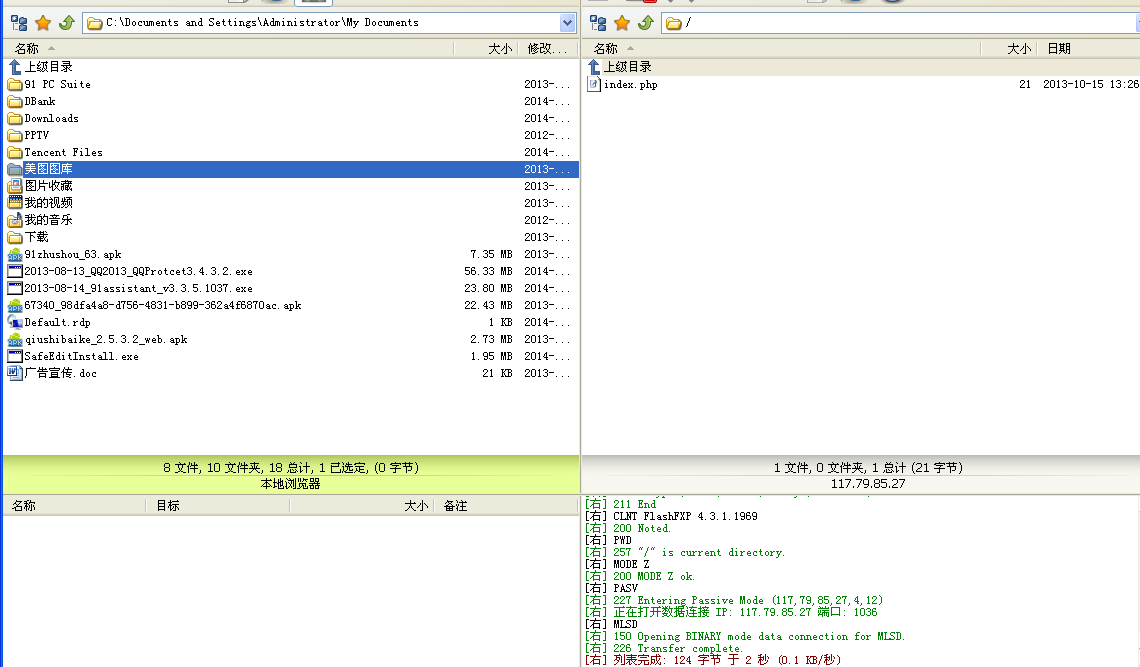Sort local files by 大小 column
The width and height of the screenshot is (1140, 667).
[499, 49]
